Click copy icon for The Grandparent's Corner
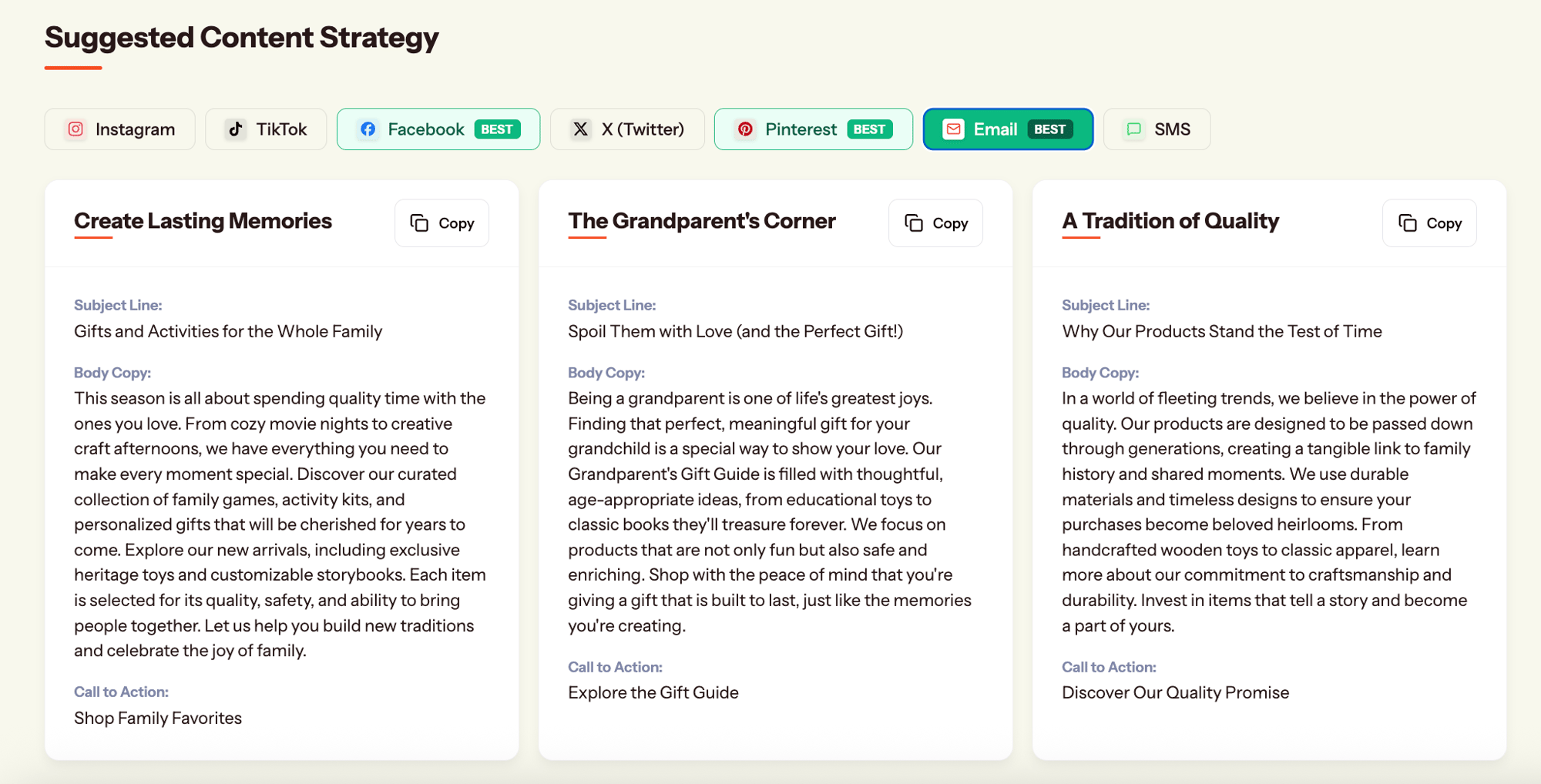The image size is (1541, 784). coord(914,223)
